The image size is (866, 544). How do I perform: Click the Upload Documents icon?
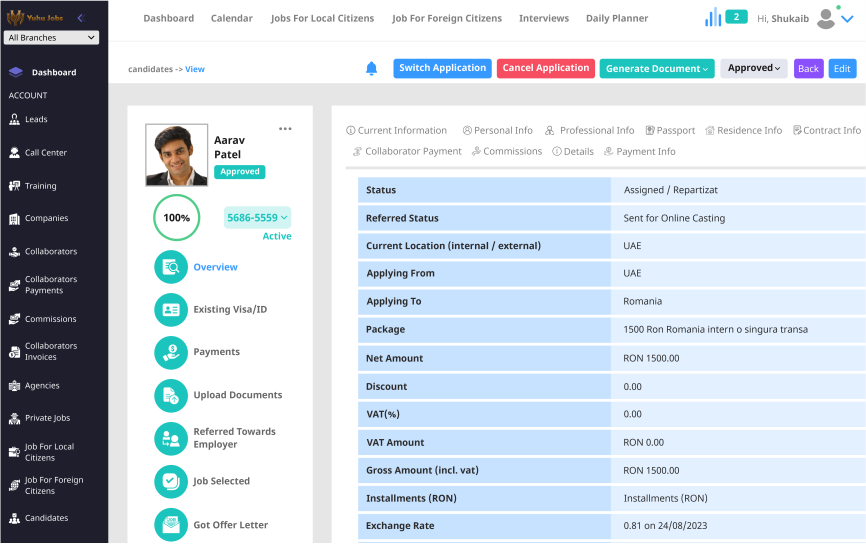click(x=171, y=395)
